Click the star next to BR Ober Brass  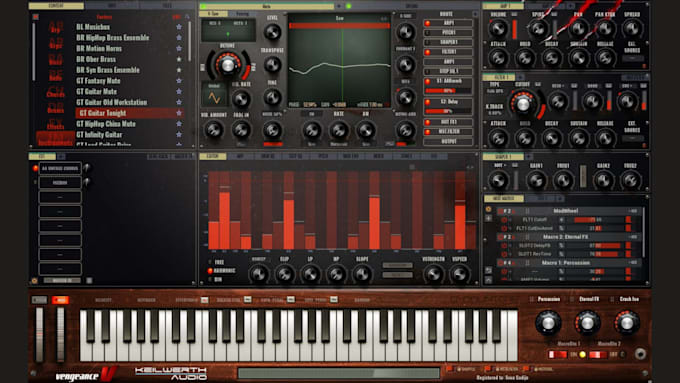point(179,59)
